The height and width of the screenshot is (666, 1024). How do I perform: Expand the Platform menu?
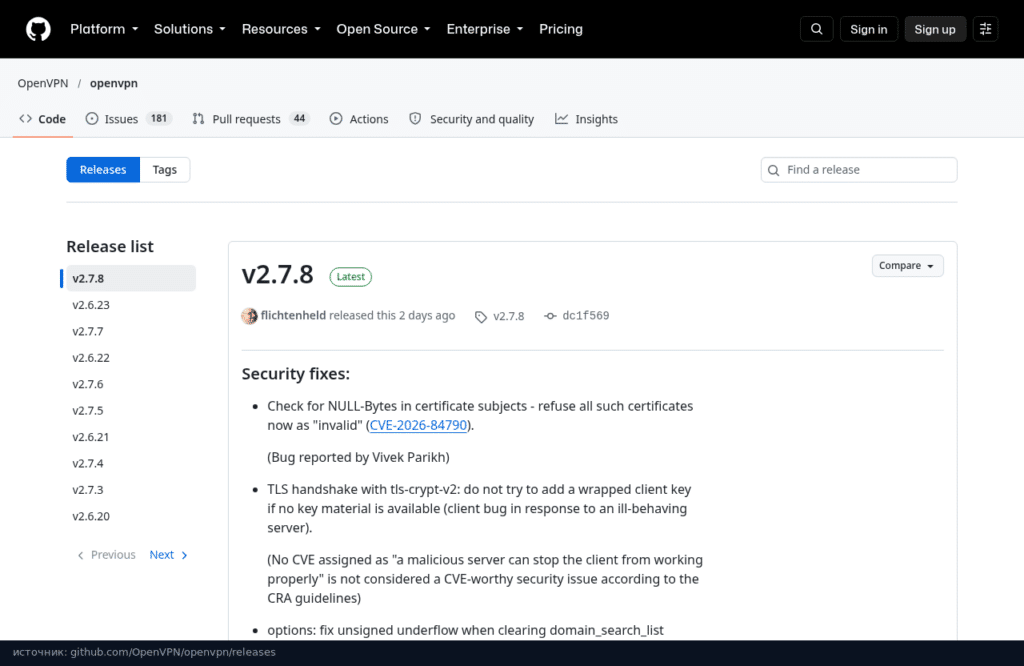pos(104,29)
